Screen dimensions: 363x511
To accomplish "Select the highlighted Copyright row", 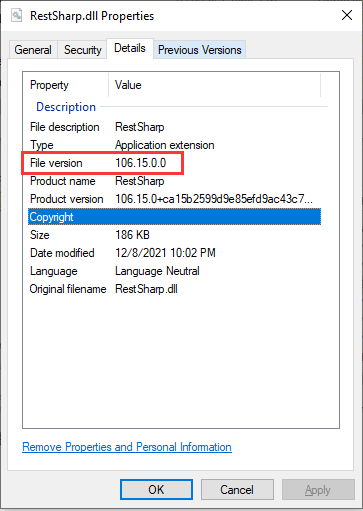I will point(174,217).
